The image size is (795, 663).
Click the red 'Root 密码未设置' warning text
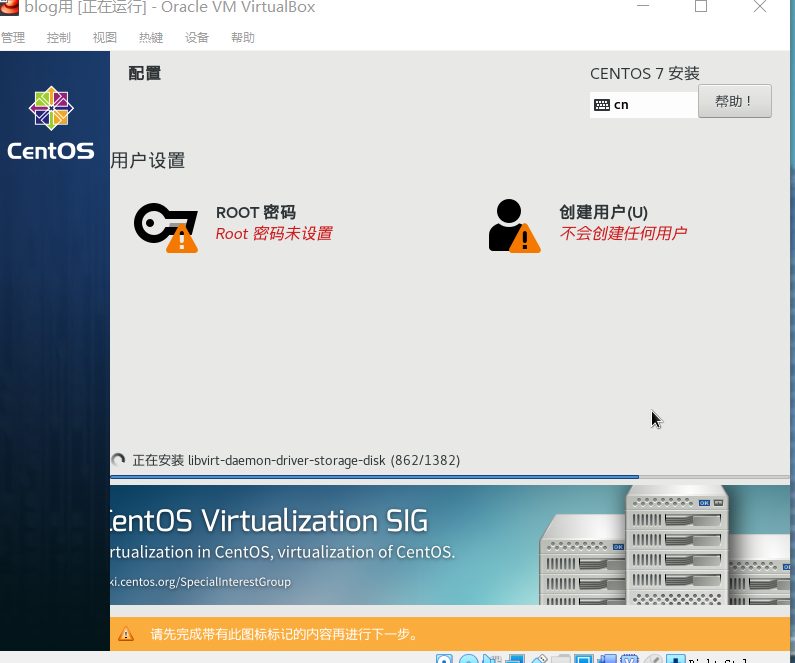pyautogui.click(x=274, y=234)
